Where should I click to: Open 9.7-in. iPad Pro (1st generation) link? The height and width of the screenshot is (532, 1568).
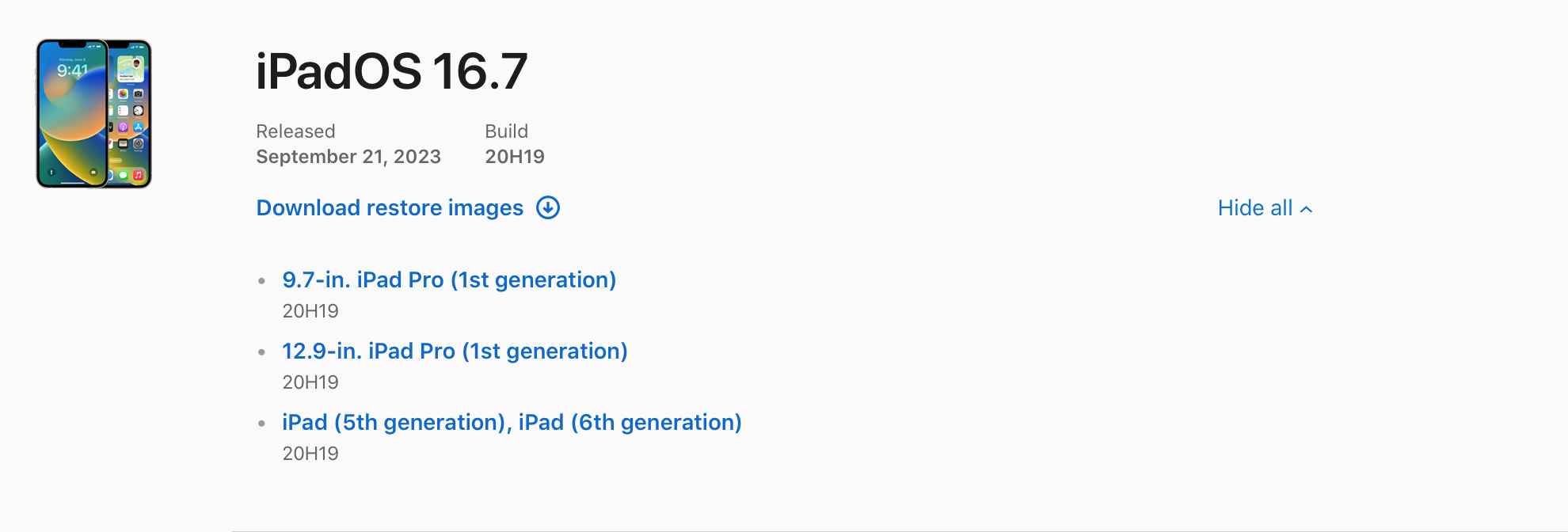coord(449,280)
